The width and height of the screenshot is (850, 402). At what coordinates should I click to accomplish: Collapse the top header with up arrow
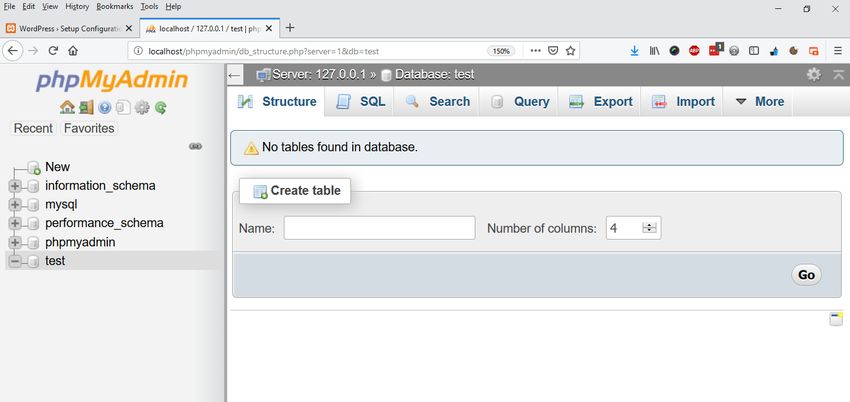(839, 75)
